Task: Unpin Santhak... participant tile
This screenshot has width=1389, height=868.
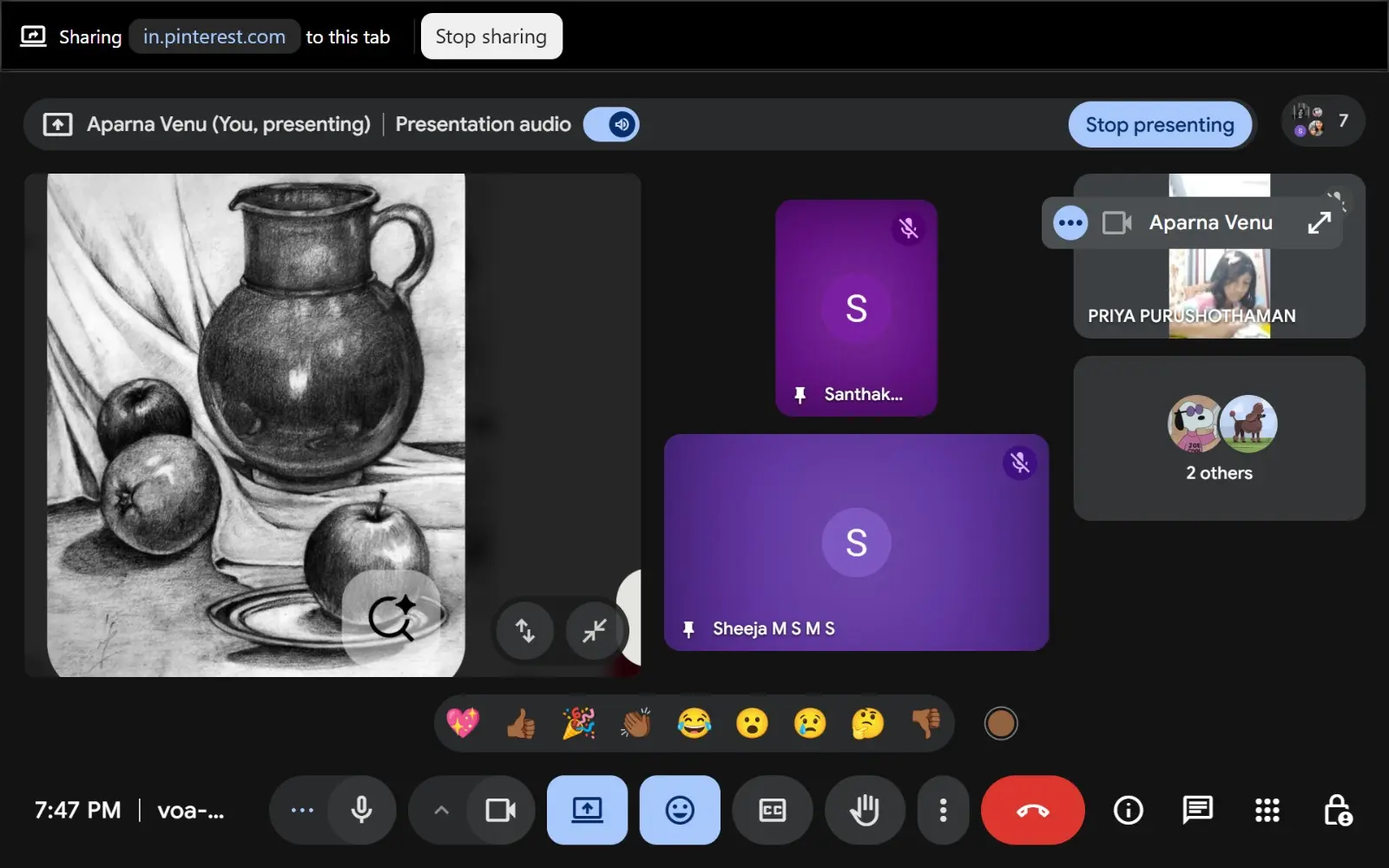Action: click(x=800, y=395)
